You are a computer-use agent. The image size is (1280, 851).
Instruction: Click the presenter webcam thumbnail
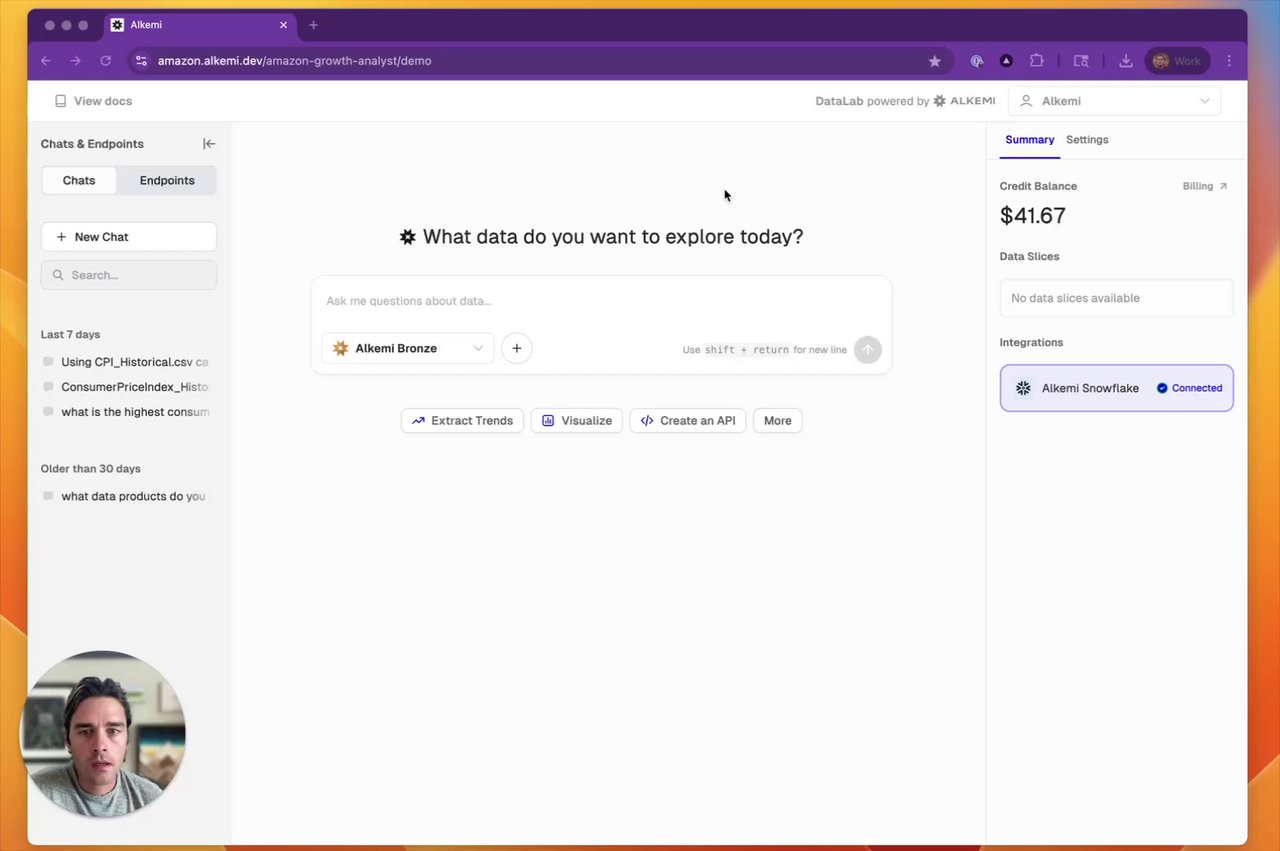pos(103,734)
